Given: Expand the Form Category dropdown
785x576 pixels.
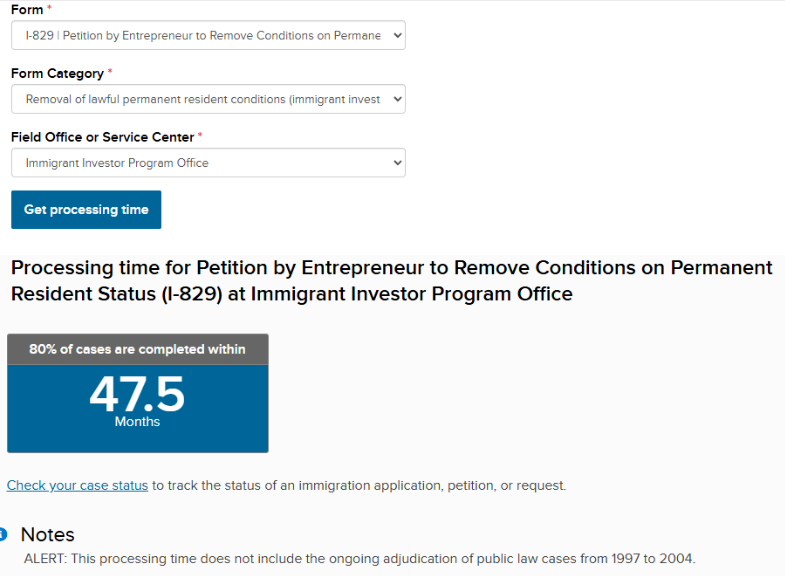Looking at the screenshot, I should click(200, 99).
